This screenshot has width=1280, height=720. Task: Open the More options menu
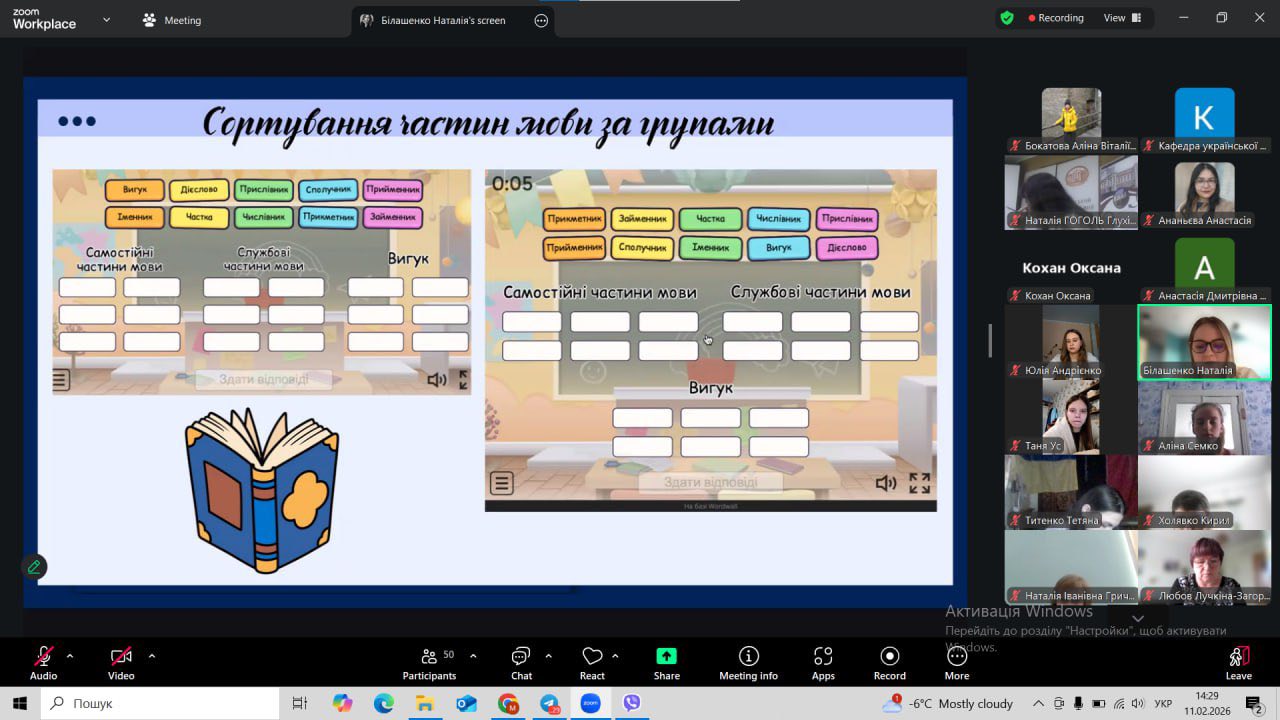pos(956,663)
